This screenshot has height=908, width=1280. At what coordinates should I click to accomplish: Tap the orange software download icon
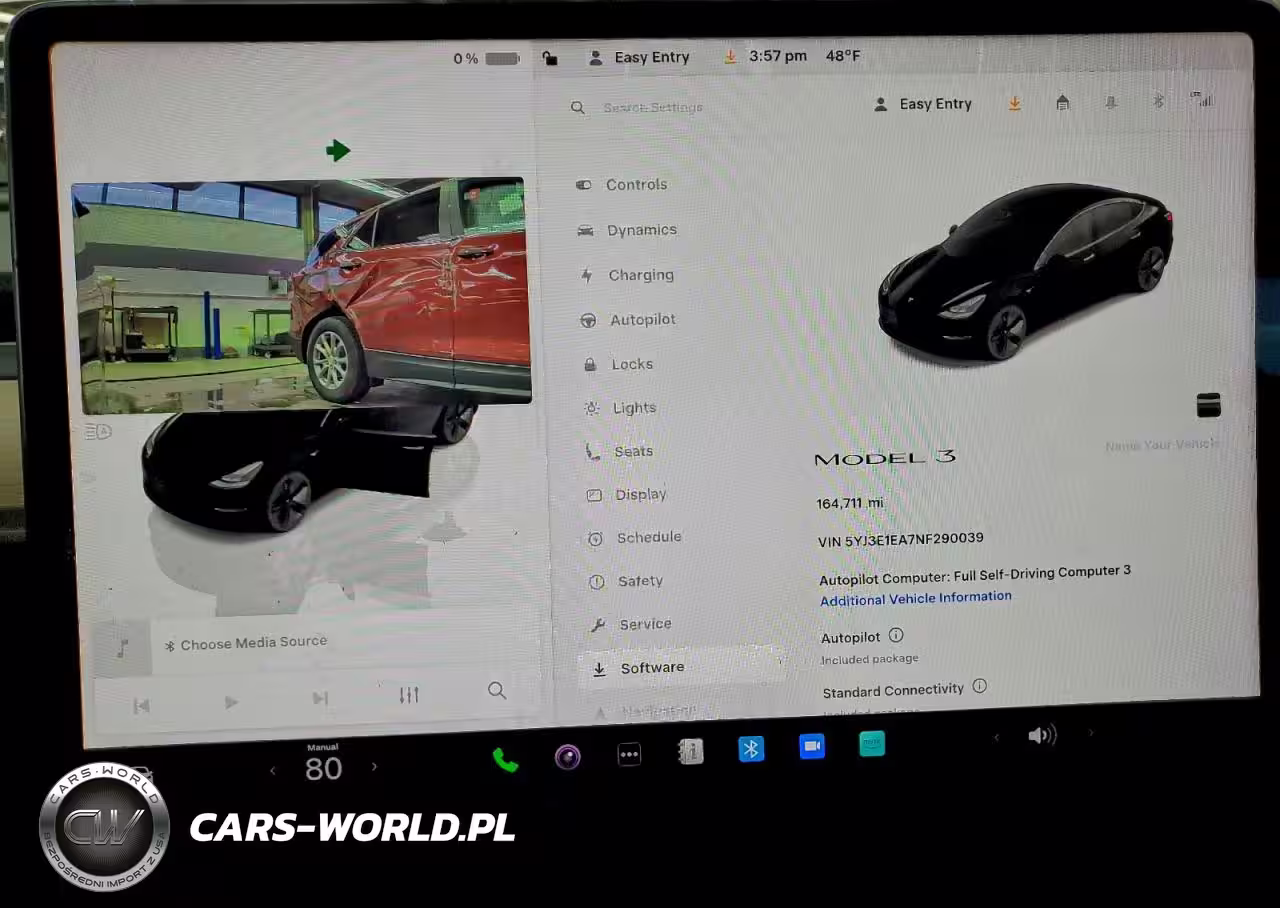(x=1015, y=103)
